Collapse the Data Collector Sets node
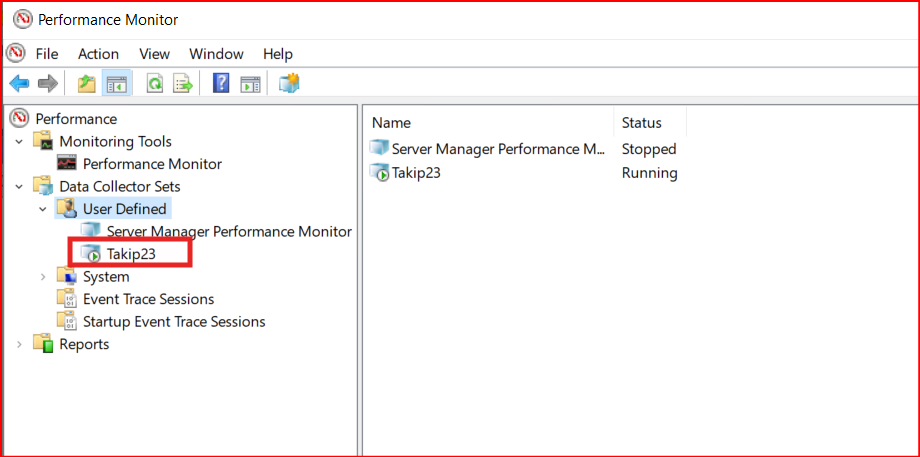Image resolution: width=920 pixels, height=457 pixels. [x=19, y=186]
